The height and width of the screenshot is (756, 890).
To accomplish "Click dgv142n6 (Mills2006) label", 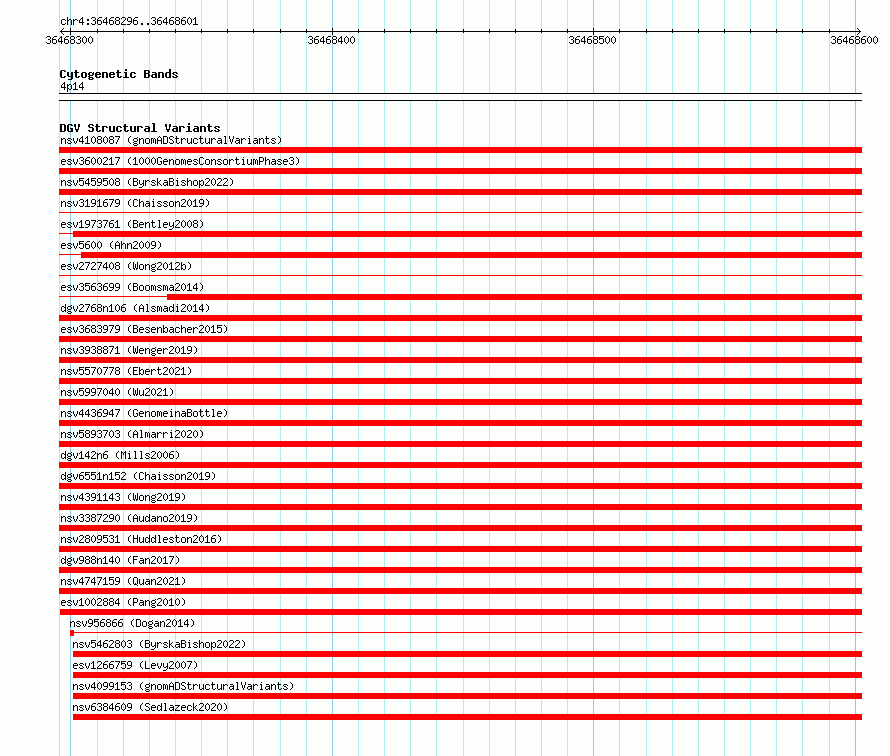I will pos(120,455).
